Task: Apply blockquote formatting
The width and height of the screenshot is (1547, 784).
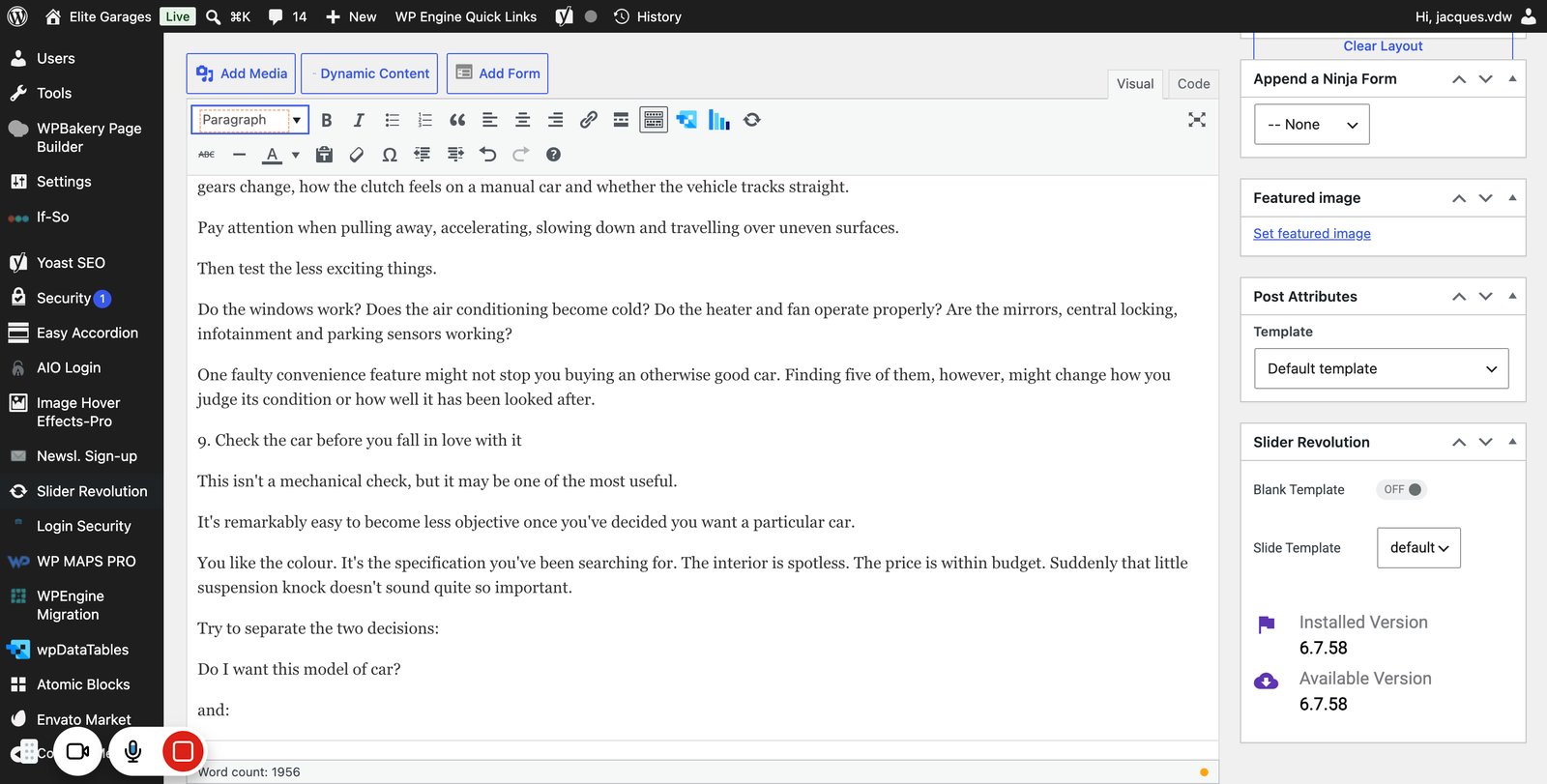Action: pyautogui.click(x=457, y=120)
